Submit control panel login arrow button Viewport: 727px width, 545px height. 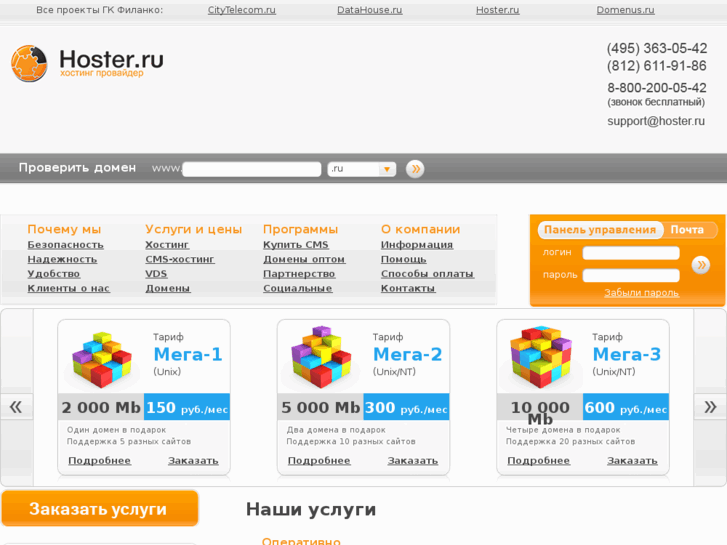click(701, 265)
